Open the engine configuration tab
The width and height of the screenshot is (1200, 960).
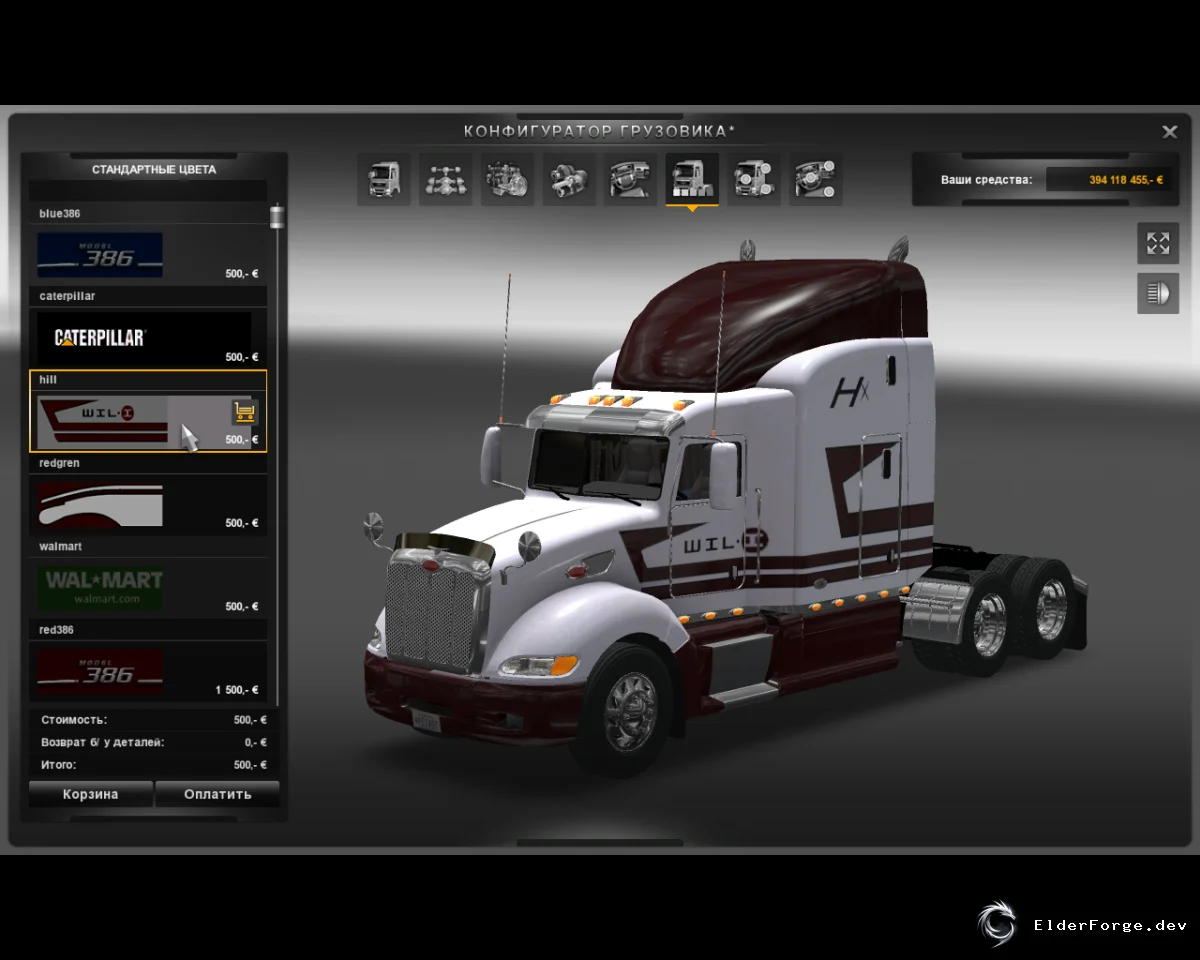[507, 180]
